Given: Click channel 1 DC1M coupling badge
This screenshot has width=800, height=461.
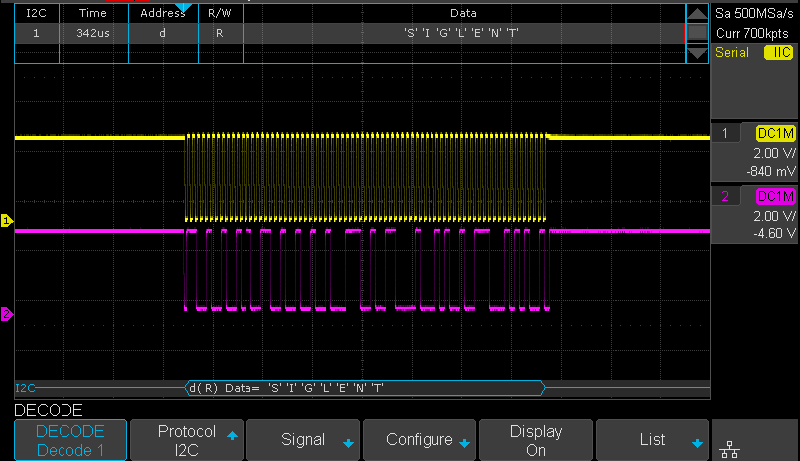Looking at the screenshot, I should 776,133.
